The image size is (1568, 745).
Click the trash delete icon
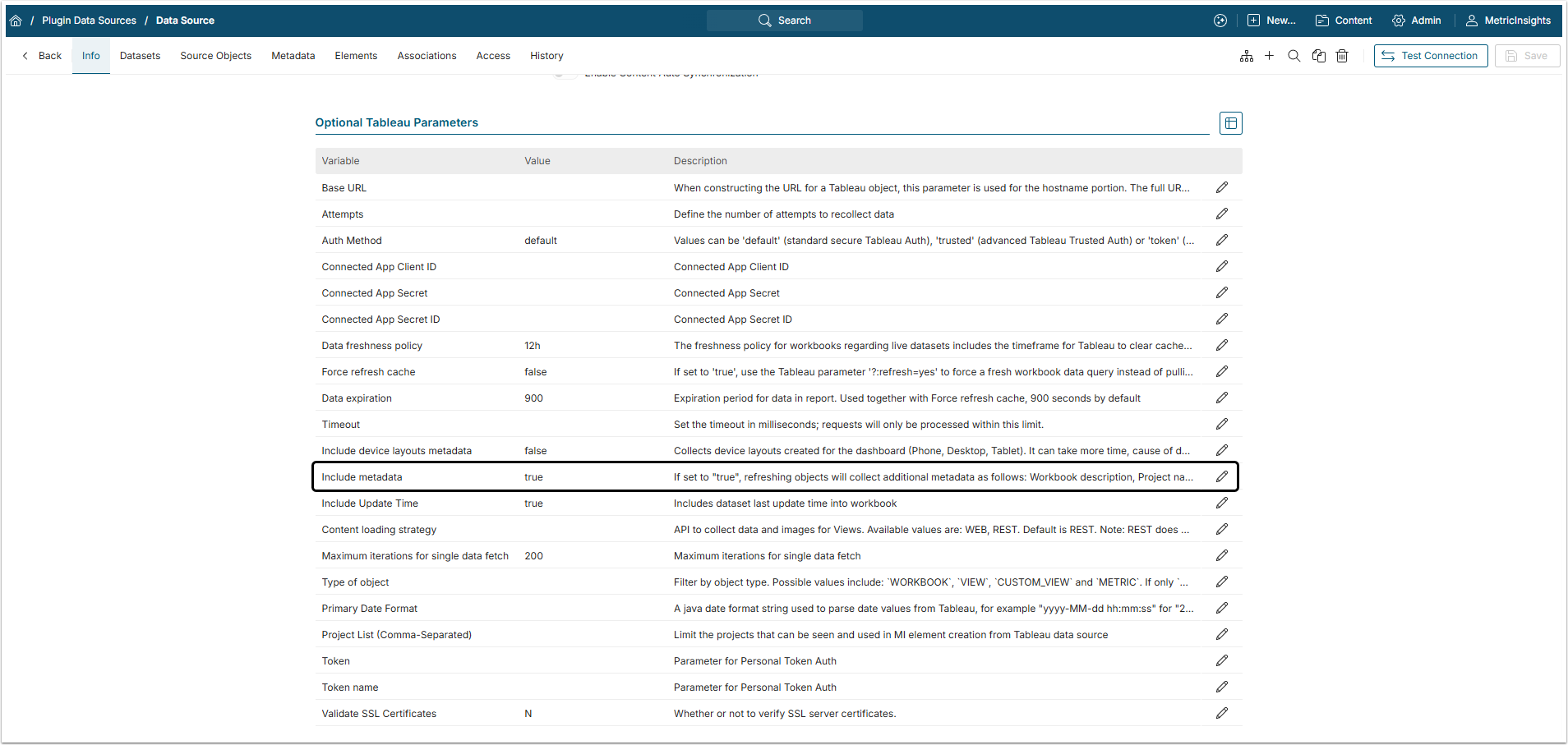(1342, 56)
